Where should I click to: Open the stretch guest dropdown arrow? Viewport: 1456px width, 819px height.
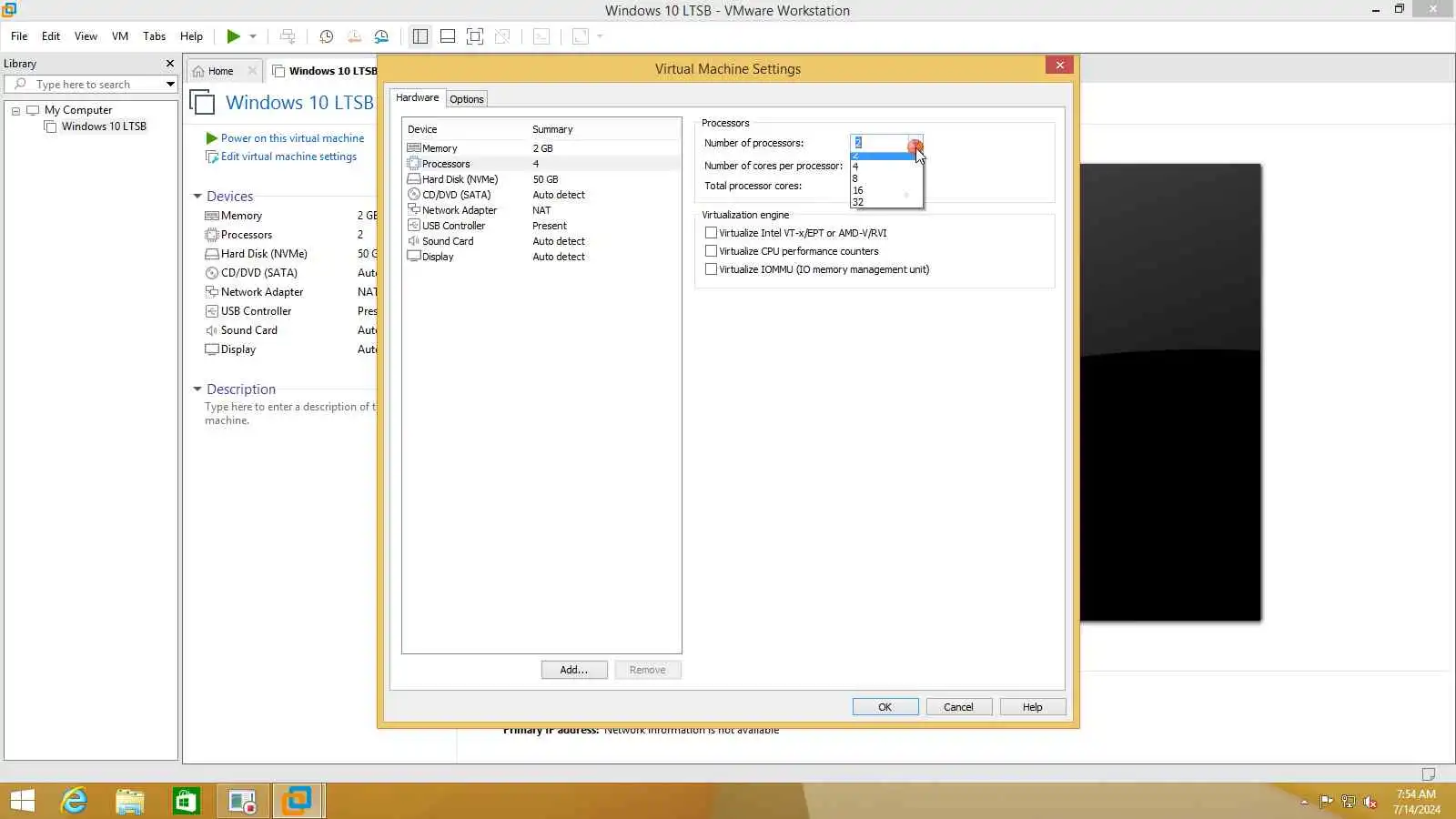point(600,36)
